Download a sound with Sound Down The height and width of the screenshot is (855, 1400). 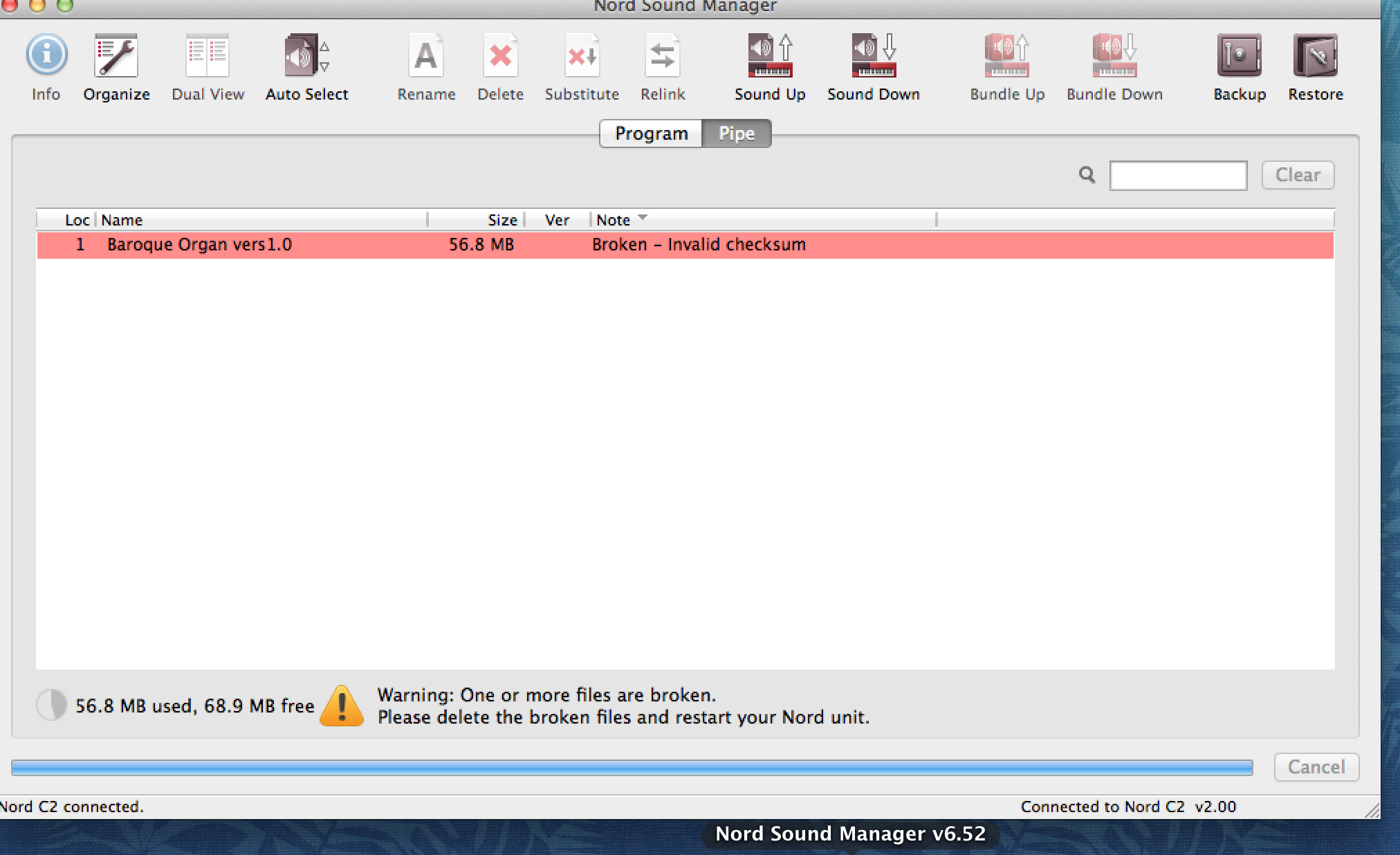coord(873,66)
